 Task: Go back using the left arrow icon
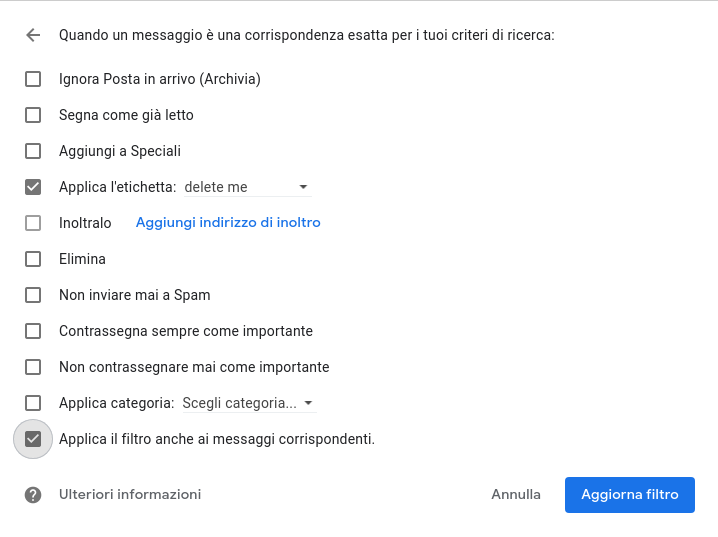tap(33, 35)
